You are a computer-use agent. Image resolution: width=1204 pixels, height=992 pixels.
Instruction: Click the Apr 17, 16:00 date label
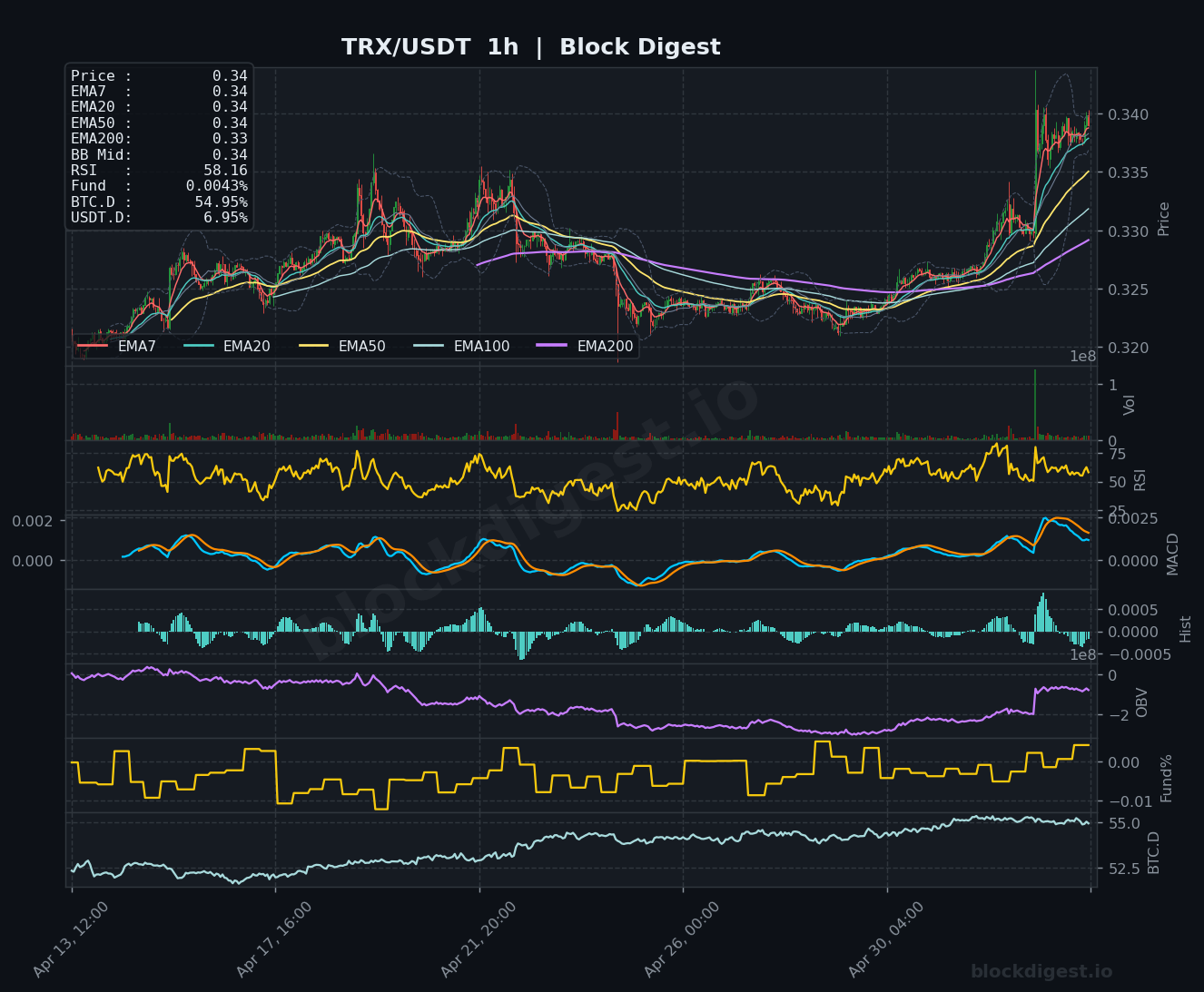pos(274,938)
